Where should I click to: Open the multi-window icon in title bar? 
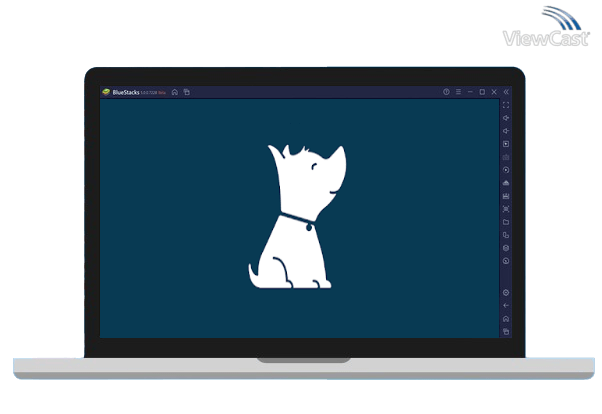(186, 92)
